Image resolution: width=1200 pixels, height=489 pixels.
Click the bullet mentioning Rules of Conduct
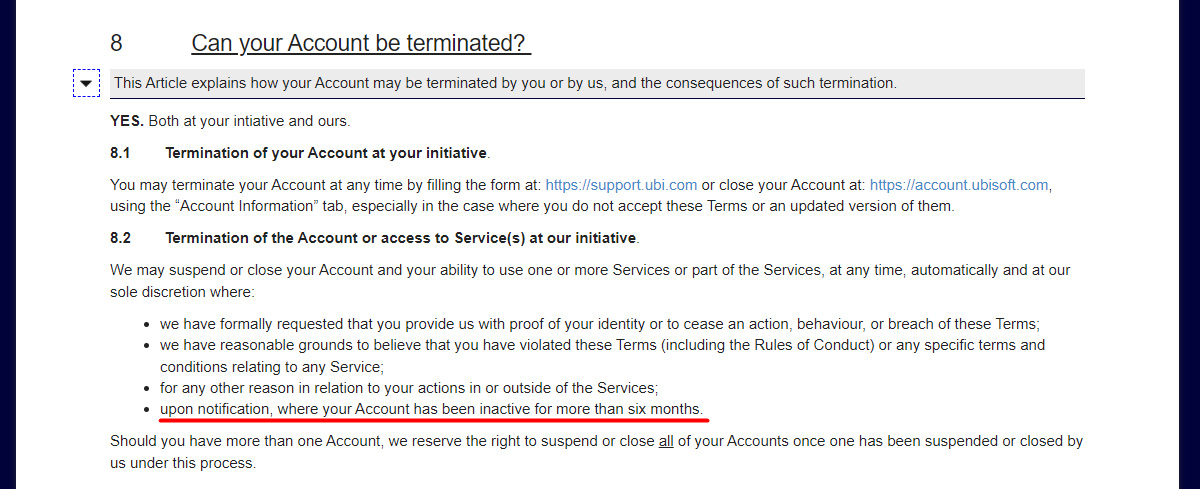coord(600,345)
